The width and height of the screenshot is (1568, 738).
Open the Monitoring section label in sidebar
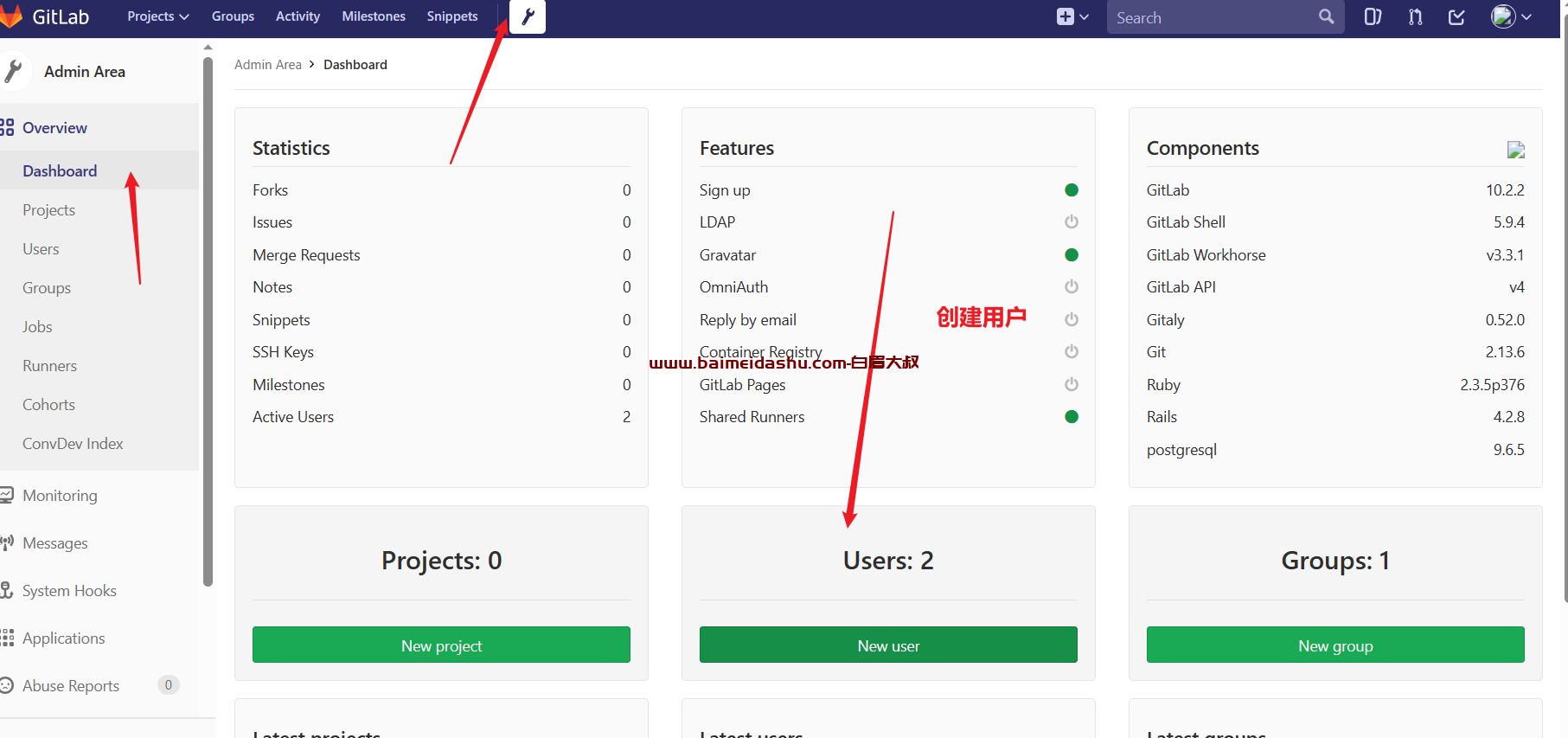click(60, 496)
